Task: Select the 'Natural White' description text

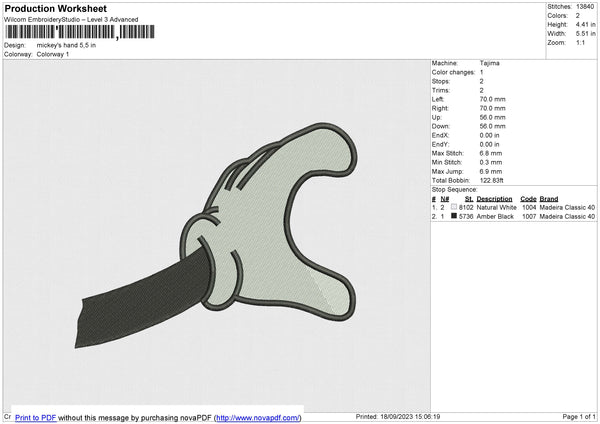Action: pos(496,207)
